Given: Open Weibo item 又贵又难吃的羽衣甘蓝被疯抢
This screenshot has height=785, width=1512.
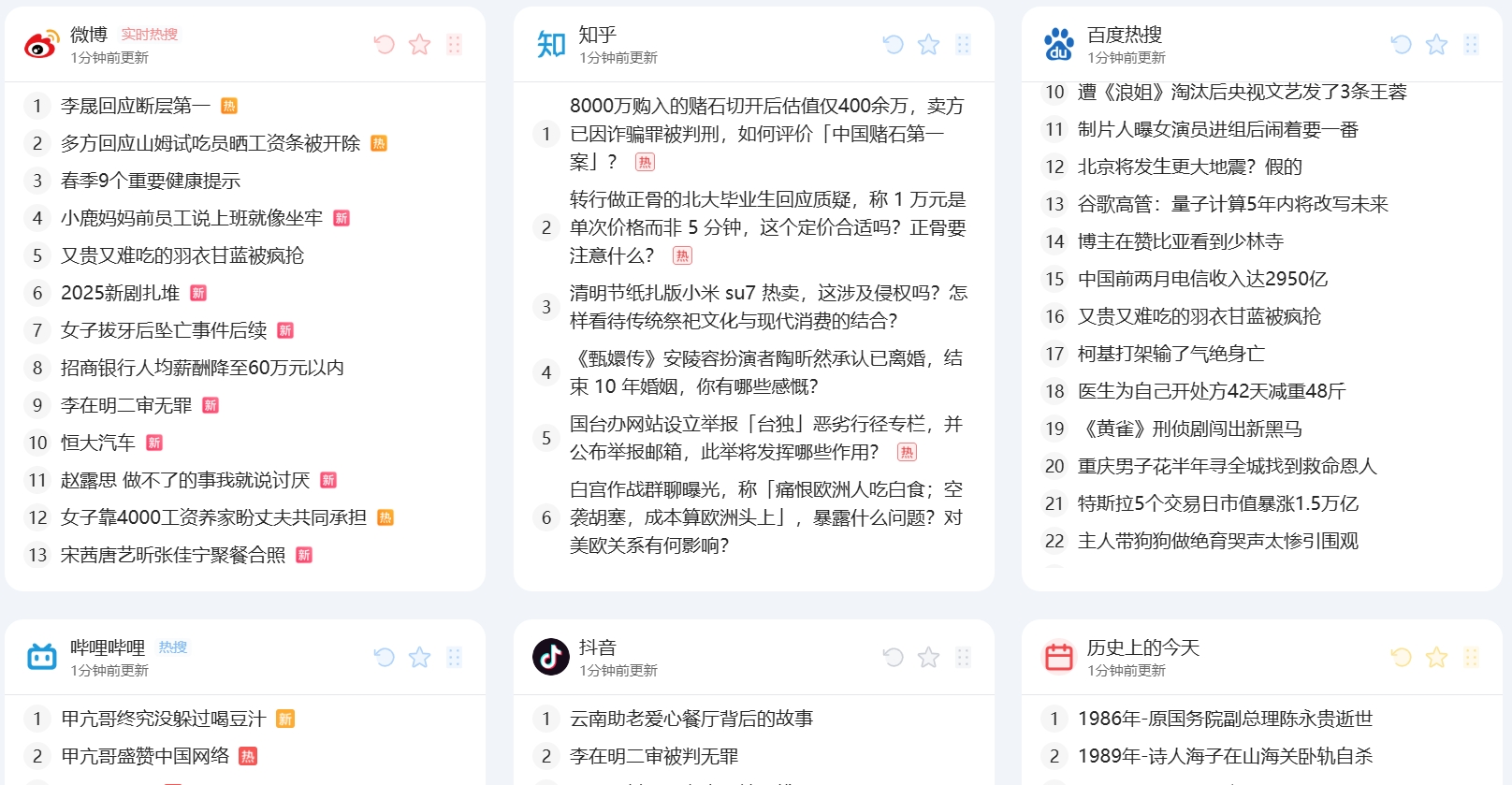Looking at the screenshot, I should [182, 255].
